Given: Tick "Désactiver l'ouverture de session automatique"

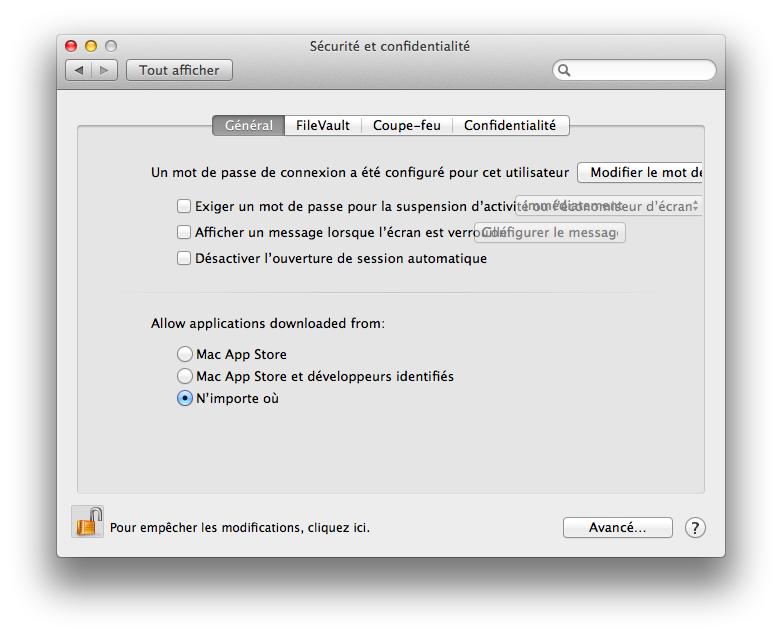Looking at the screenshot, I should click(184, 258).
